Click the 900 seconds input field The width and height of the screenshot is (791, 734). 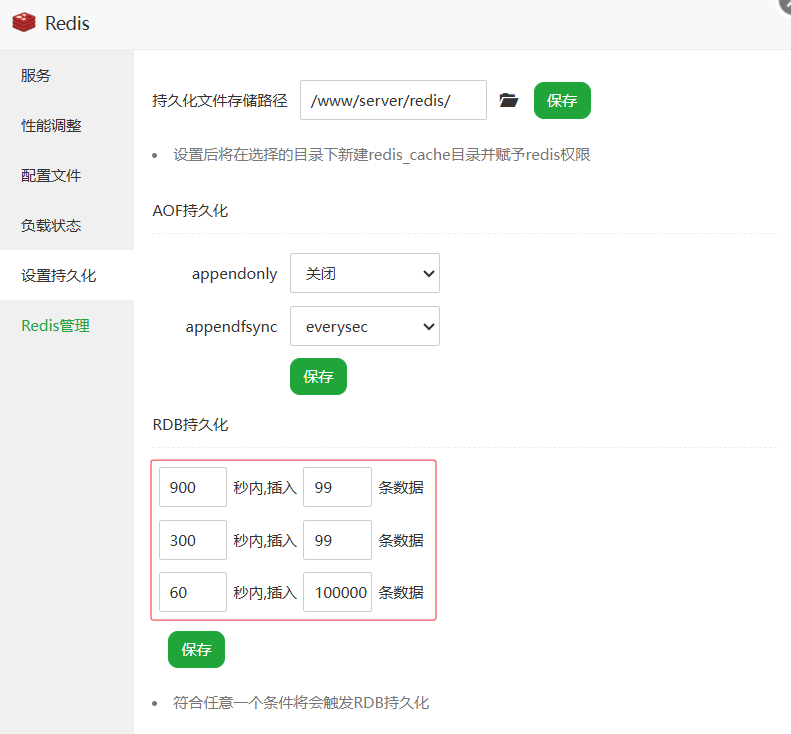tap(192, 487)
